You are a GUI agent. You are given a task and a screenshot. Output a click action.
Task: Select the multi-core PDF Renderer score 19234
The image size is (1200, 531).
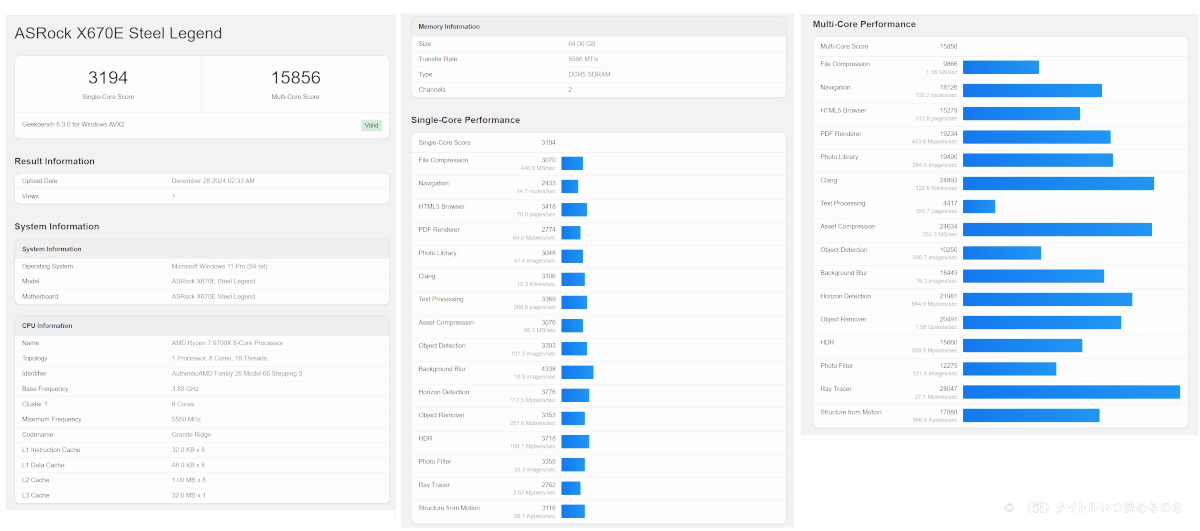[x=949, y=133]
